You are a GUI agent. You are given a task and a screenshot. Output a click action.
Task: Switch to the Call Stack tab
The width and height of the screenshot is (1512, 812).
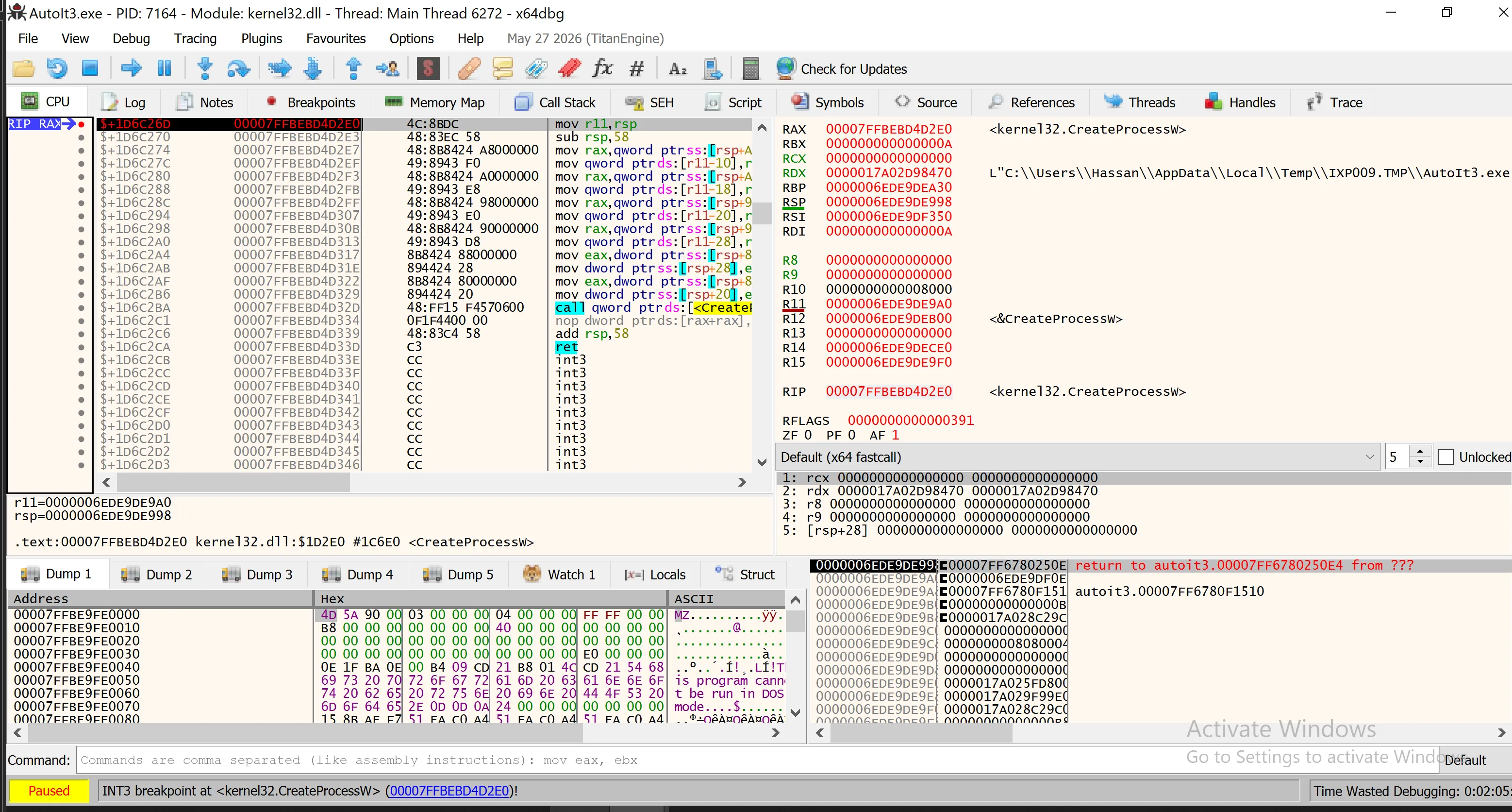pyautogui.click(x=555, y=103)
